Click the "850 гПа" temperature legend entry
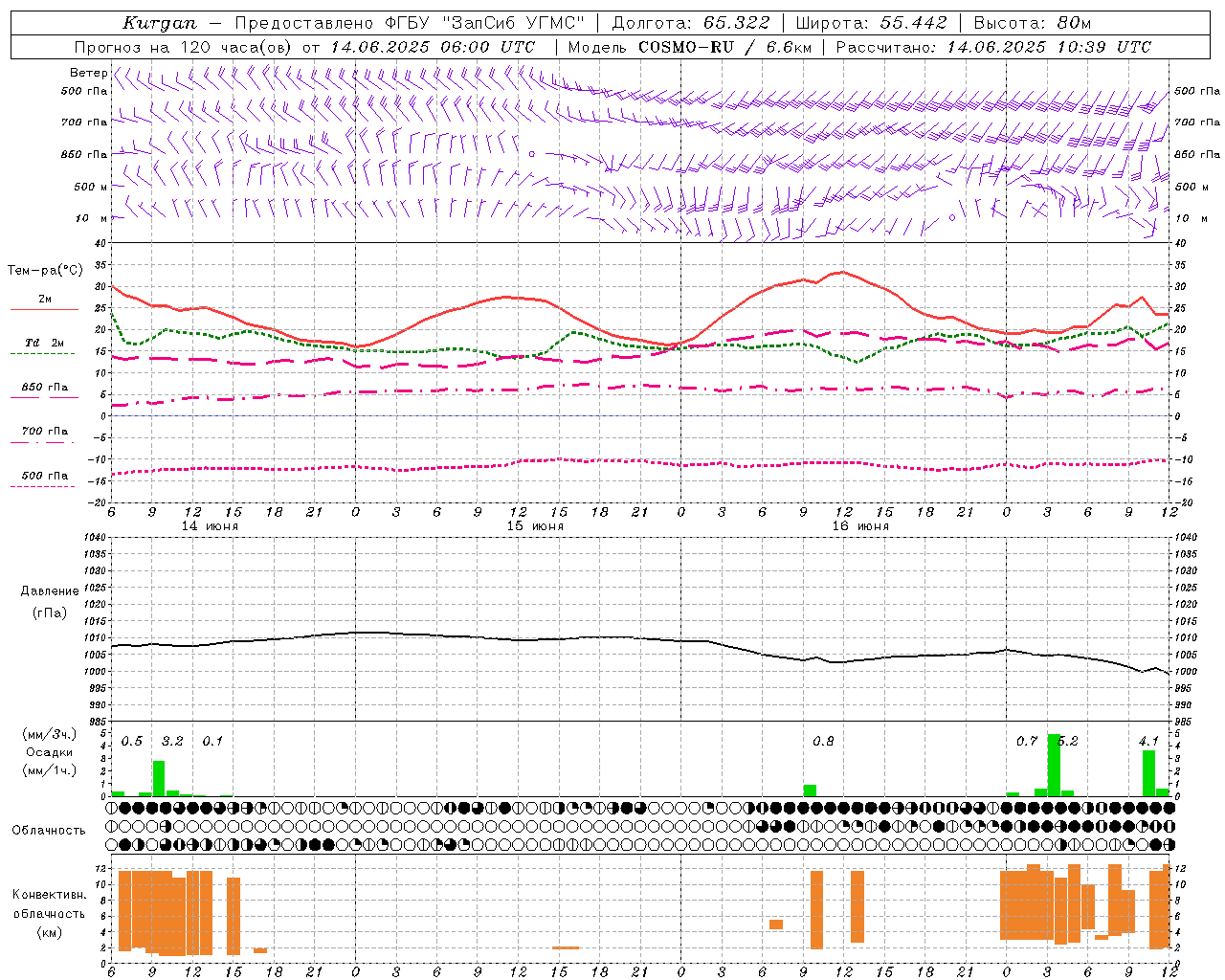Image resolution: width=1225 pixels, height=980 pixels. tap(44, 388)
